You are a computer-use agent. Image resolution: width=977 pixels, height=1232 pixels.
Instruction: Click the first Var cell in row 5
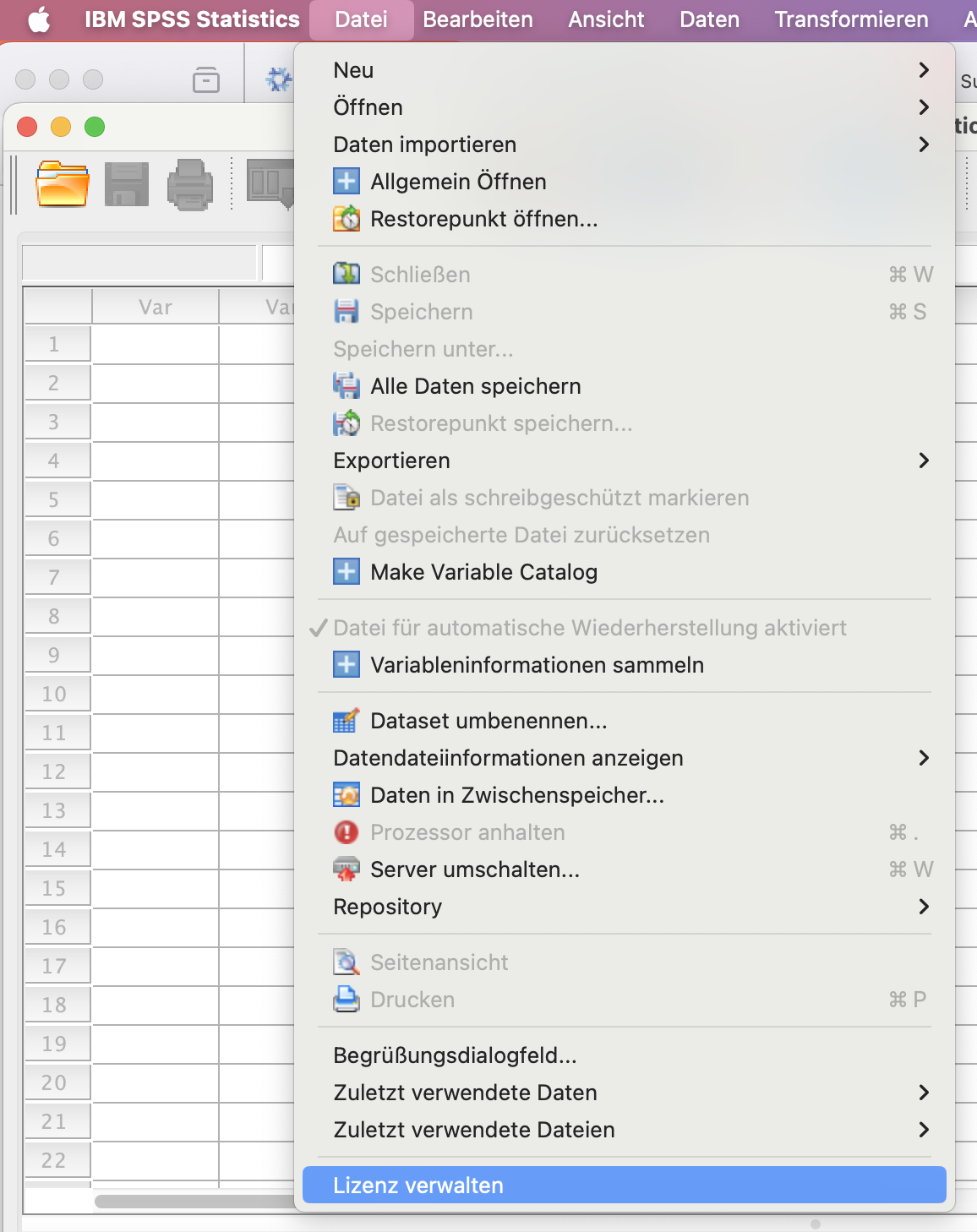click(x=156, y=500)
